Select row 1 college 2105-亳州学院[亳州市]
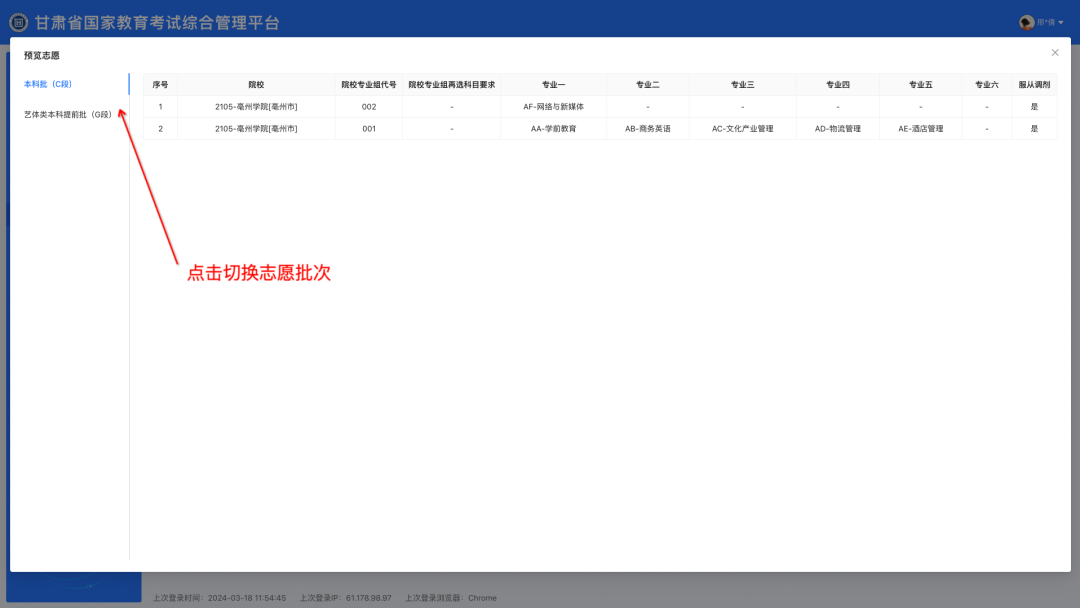The image size is (1080, 608). 256,106
